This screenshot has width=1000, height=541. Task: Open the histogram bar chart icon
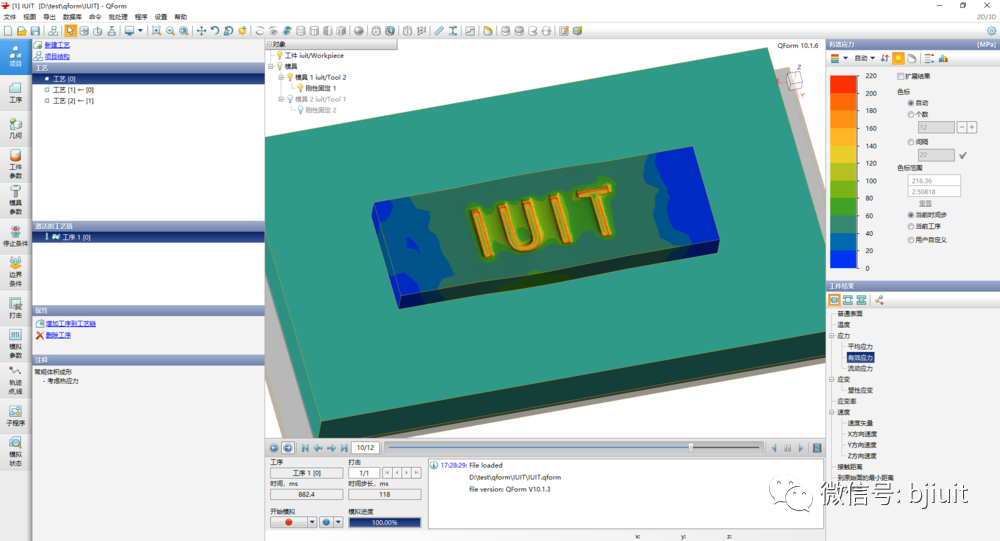point(943,58)
